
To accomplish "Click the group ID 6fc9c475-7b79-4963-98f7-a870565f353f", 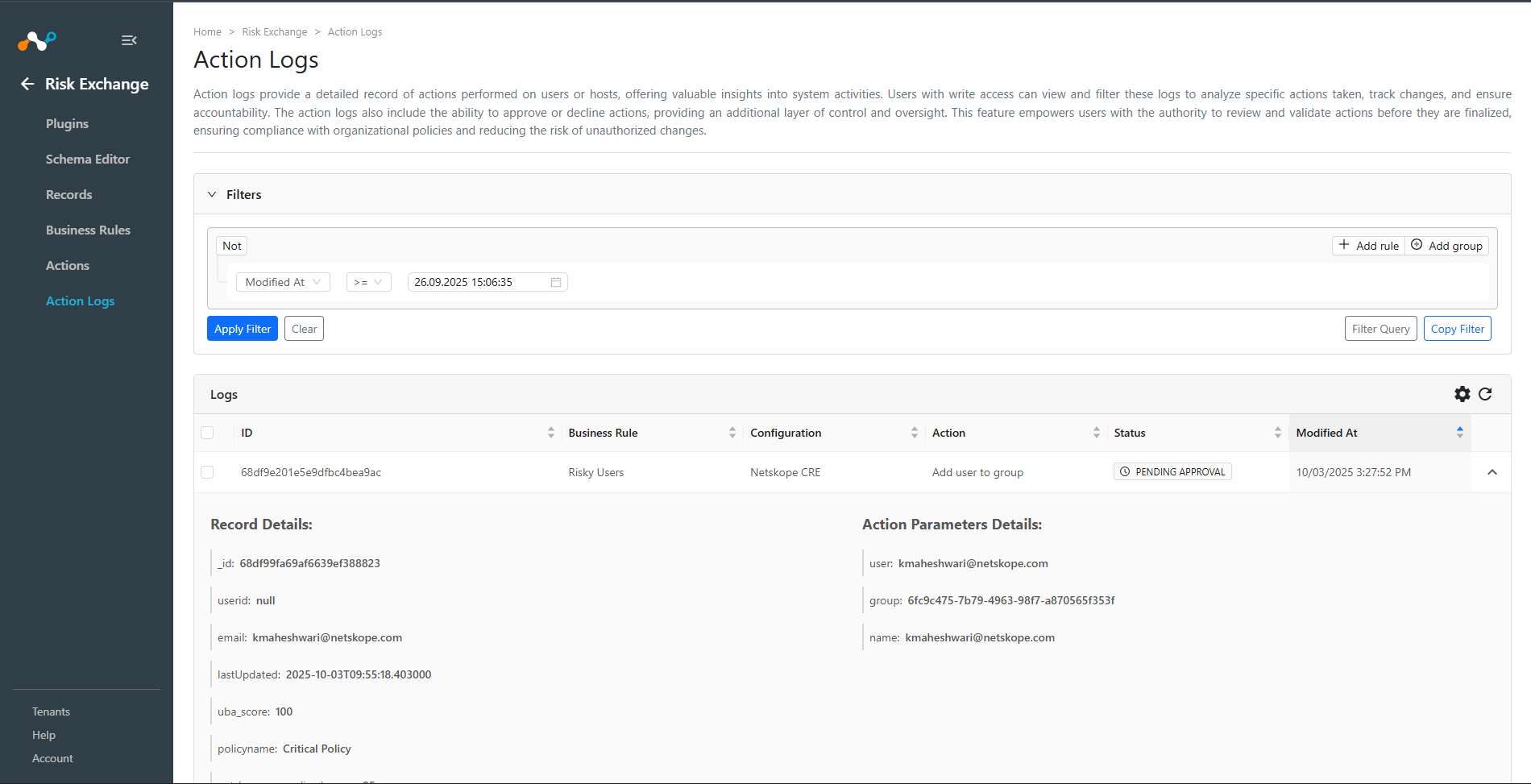I will [x=1011, y=600].
